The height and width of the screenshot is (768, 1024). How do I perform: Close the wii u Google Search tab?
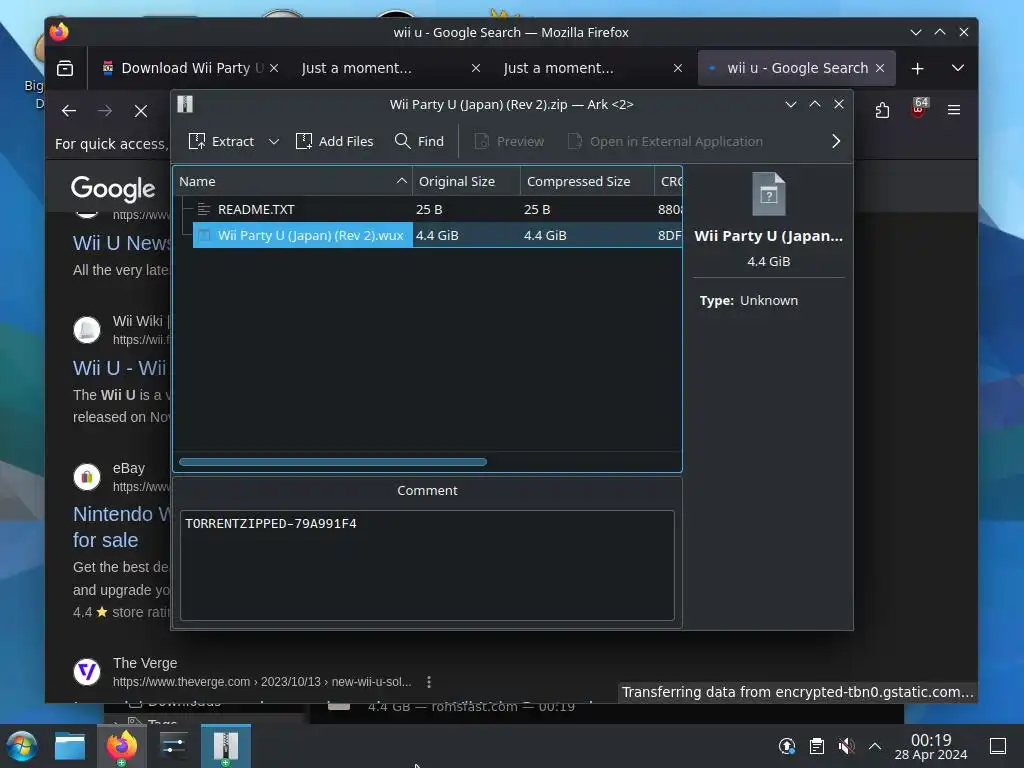coord(880,68)
